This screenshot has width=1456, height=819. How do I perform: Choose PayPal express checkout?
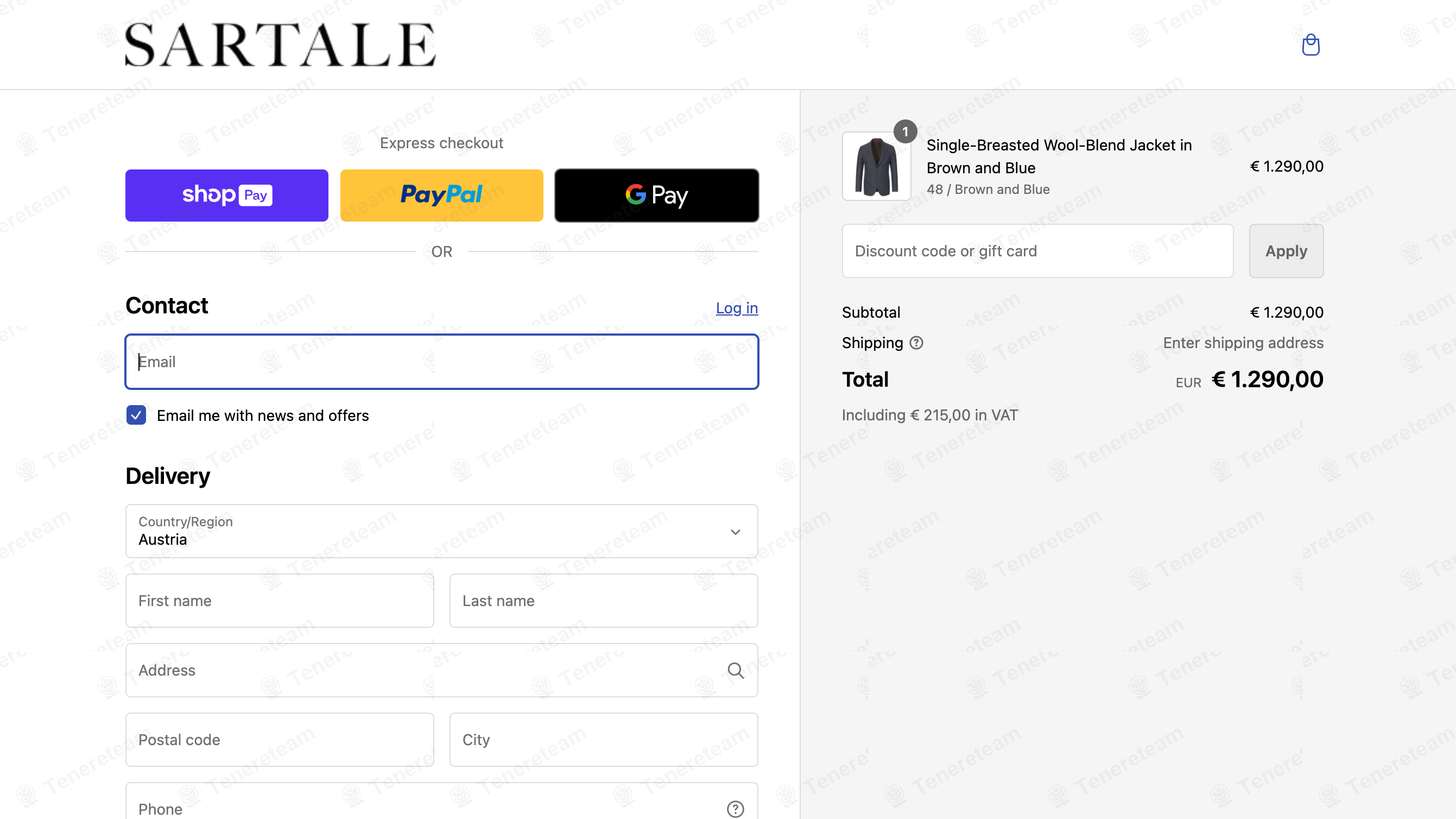pyautogui.click(x=441, y=195)
